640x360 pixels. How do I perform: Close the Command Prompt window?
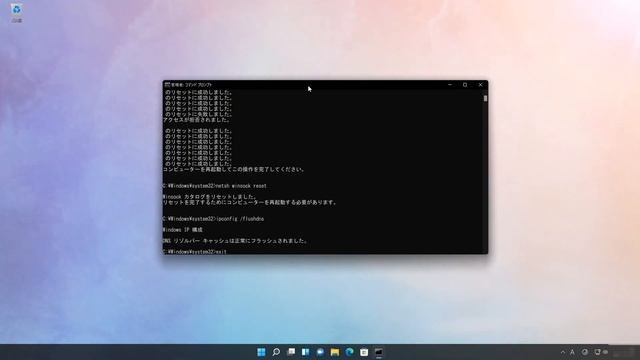pos(480,84)
